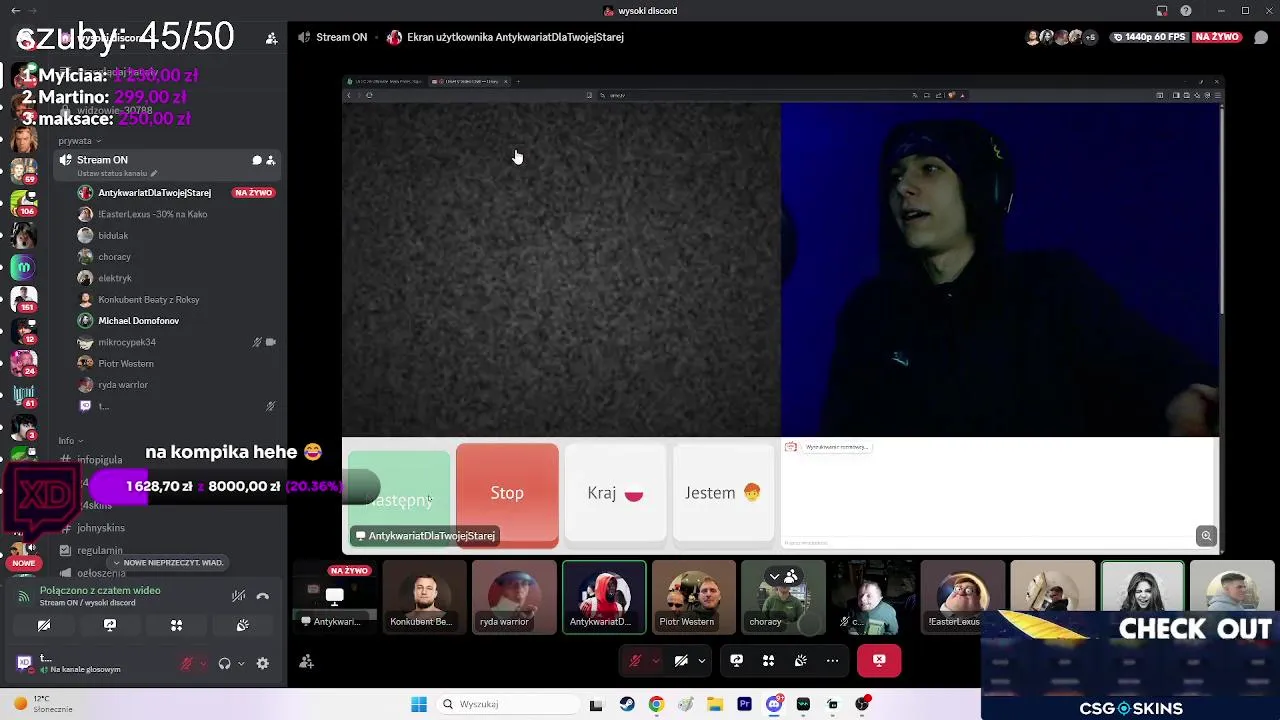Select the infopigula channel

tap(100, 460)
